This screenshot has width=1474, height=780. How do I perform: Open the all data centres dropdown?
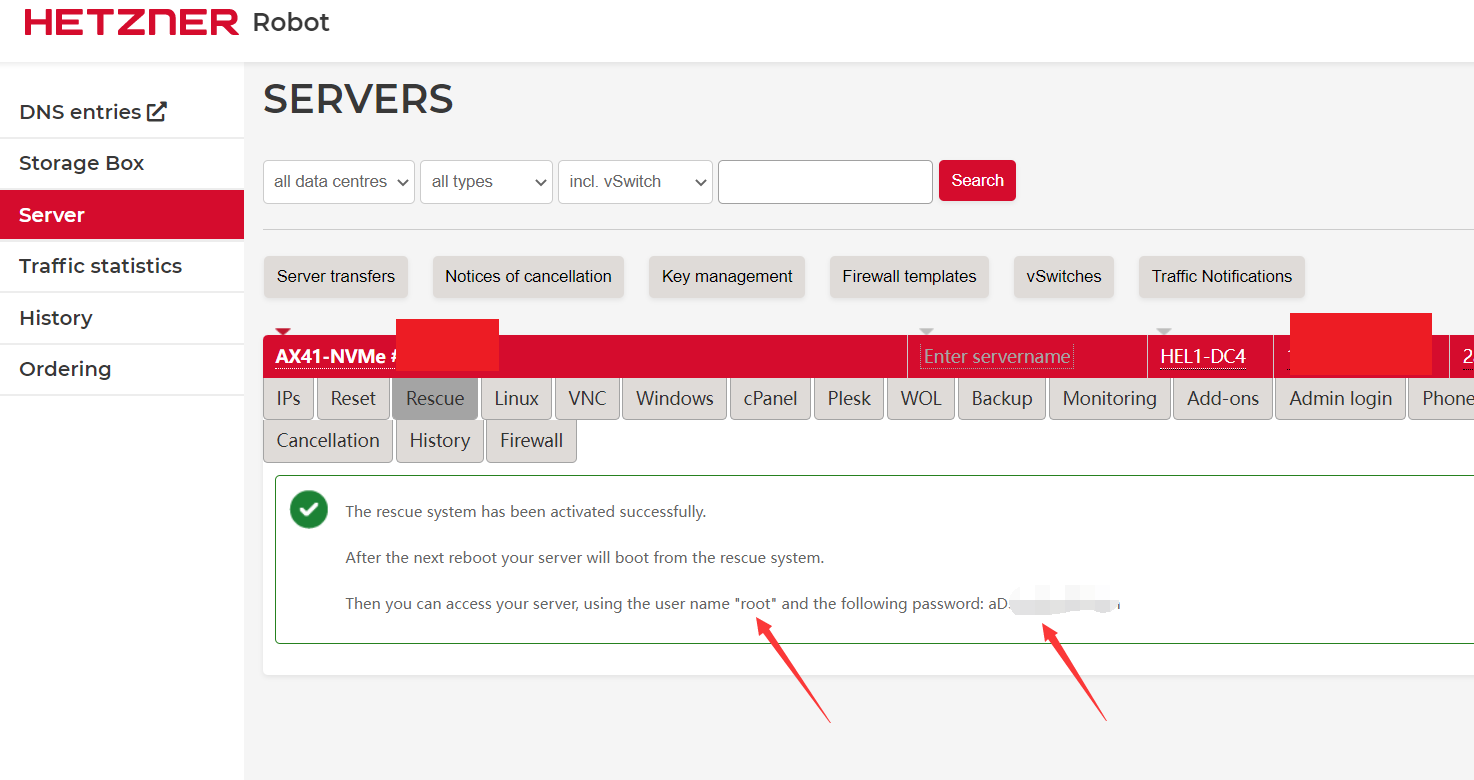point(339,182)
